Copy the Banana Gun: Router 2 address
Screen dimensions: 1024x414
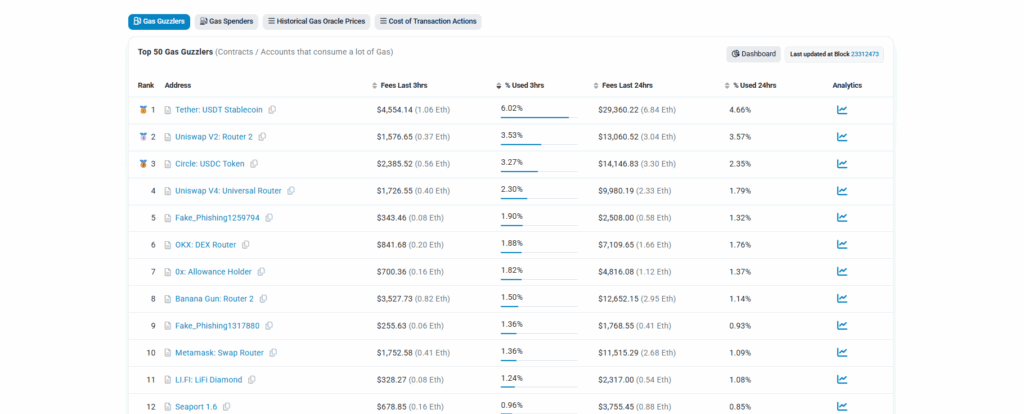[263, 298]
